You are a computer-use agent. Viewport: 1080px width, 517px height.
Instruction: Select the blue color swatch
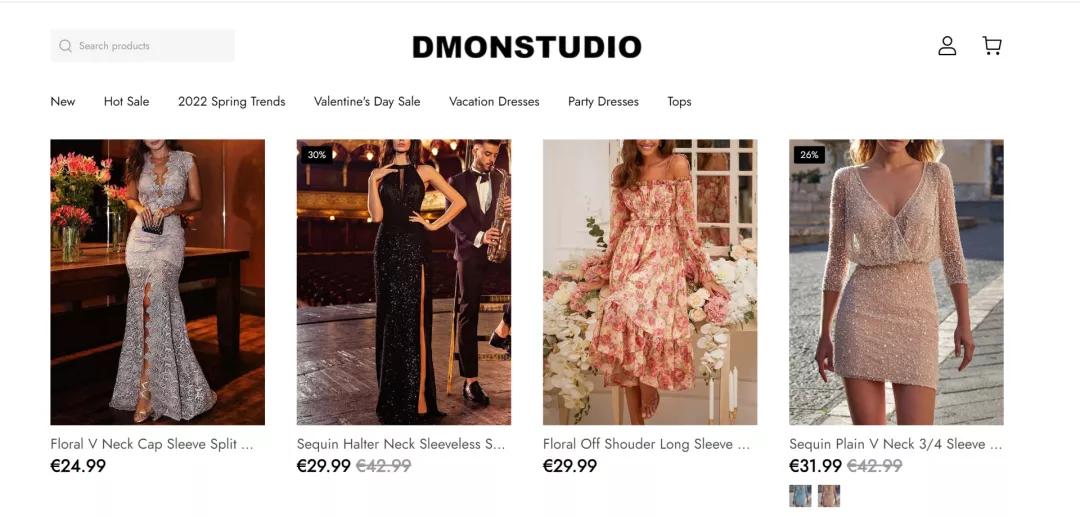pyautogui.click(x=800, y=496)
